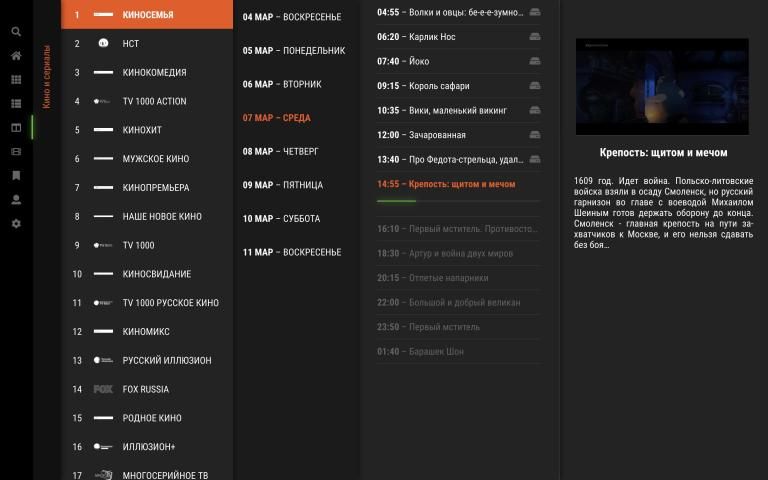The width and height of the screenshot is (768, 480).
Task: Select channel FOX RUSSIA
Action: point(145,389)
